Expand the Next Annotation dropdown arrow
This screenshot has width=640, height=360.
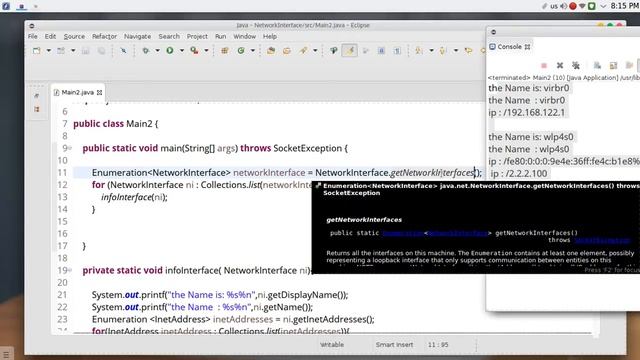(431, 51)
